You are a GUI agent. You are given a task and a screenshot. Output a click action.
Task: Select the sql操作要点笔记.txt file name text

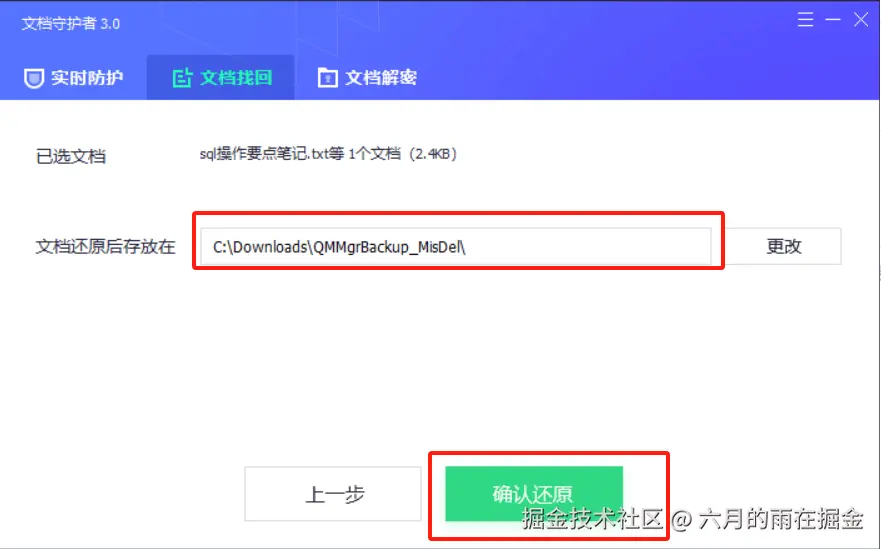pos(264,153)
